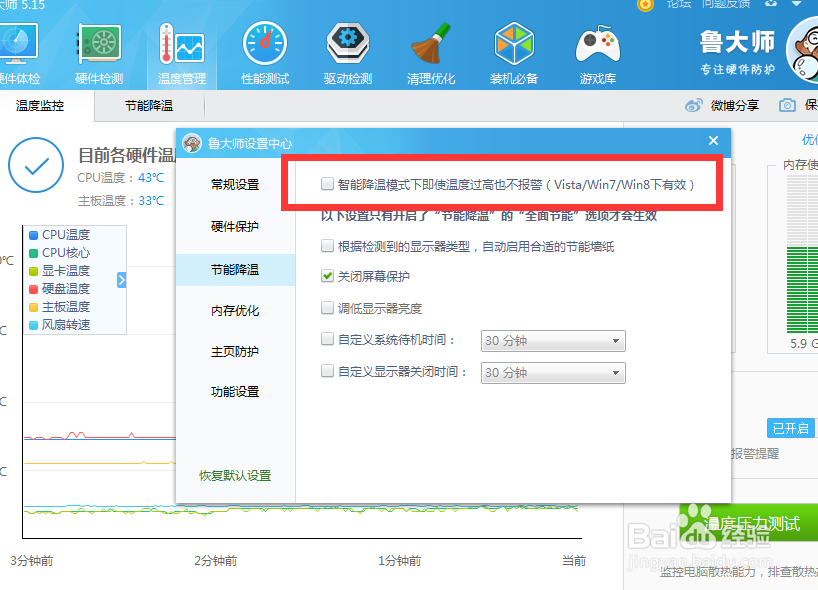Click the 微博分享 text link
Image resolution: width=818 pixels, height=590 pixels.
point(735,106)
